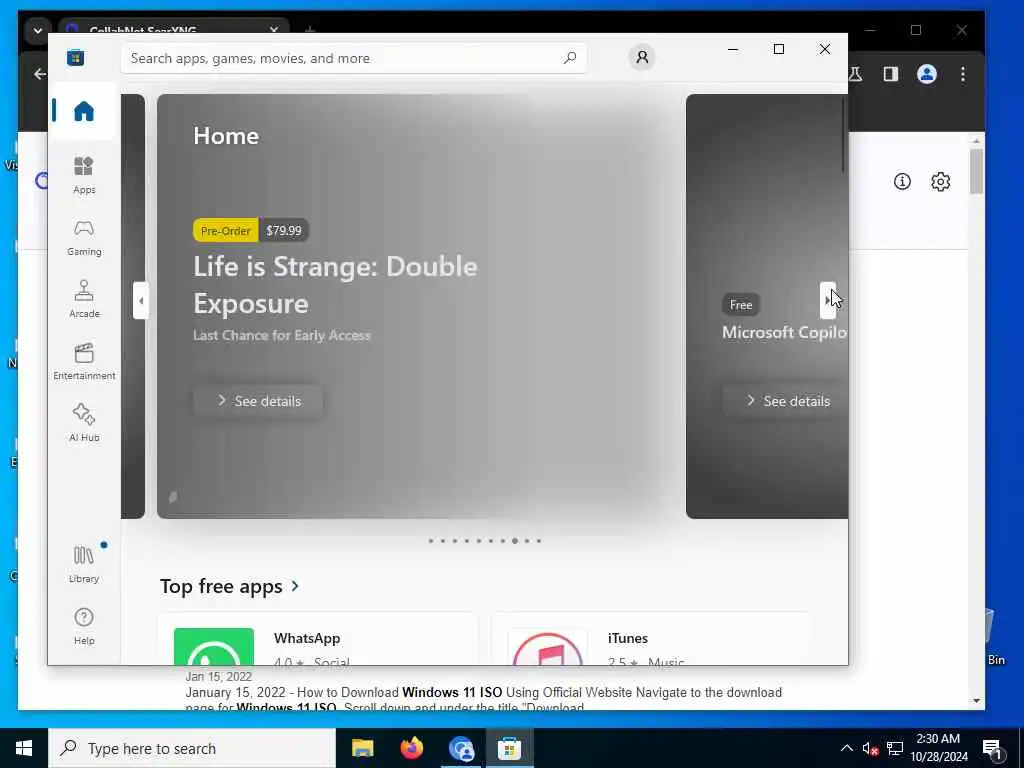Screen dimensions: 1024x768
Task: Open the Library in Store sidebar
Action: [x=84, y=564]
